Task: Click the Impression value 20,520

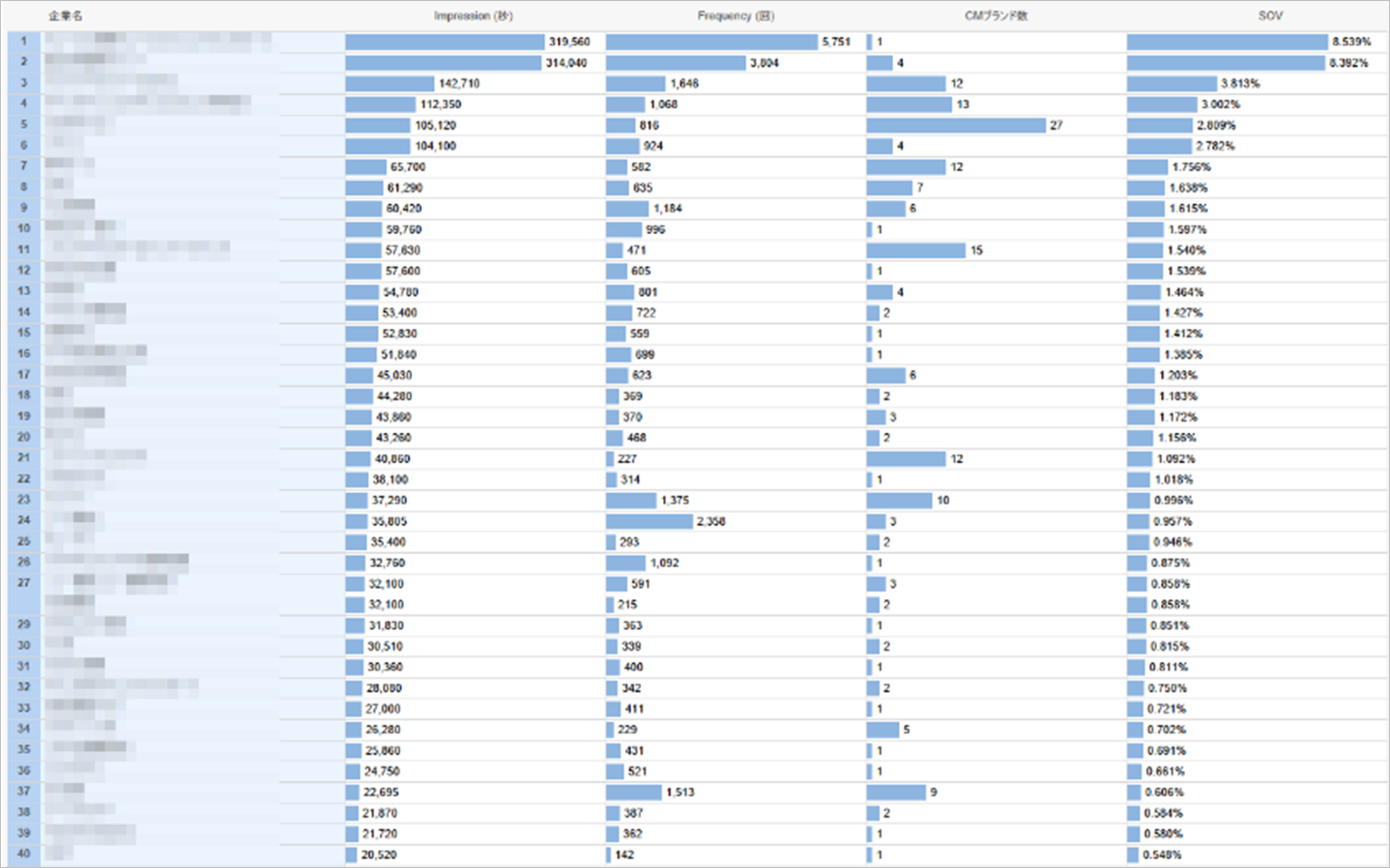Action: point(379,854)
